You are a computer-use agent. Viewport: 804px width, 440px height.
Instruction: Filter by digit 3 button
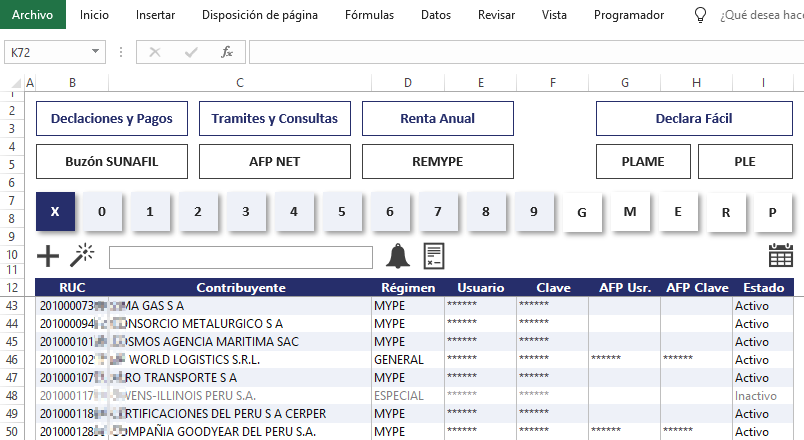click(246, 211)
